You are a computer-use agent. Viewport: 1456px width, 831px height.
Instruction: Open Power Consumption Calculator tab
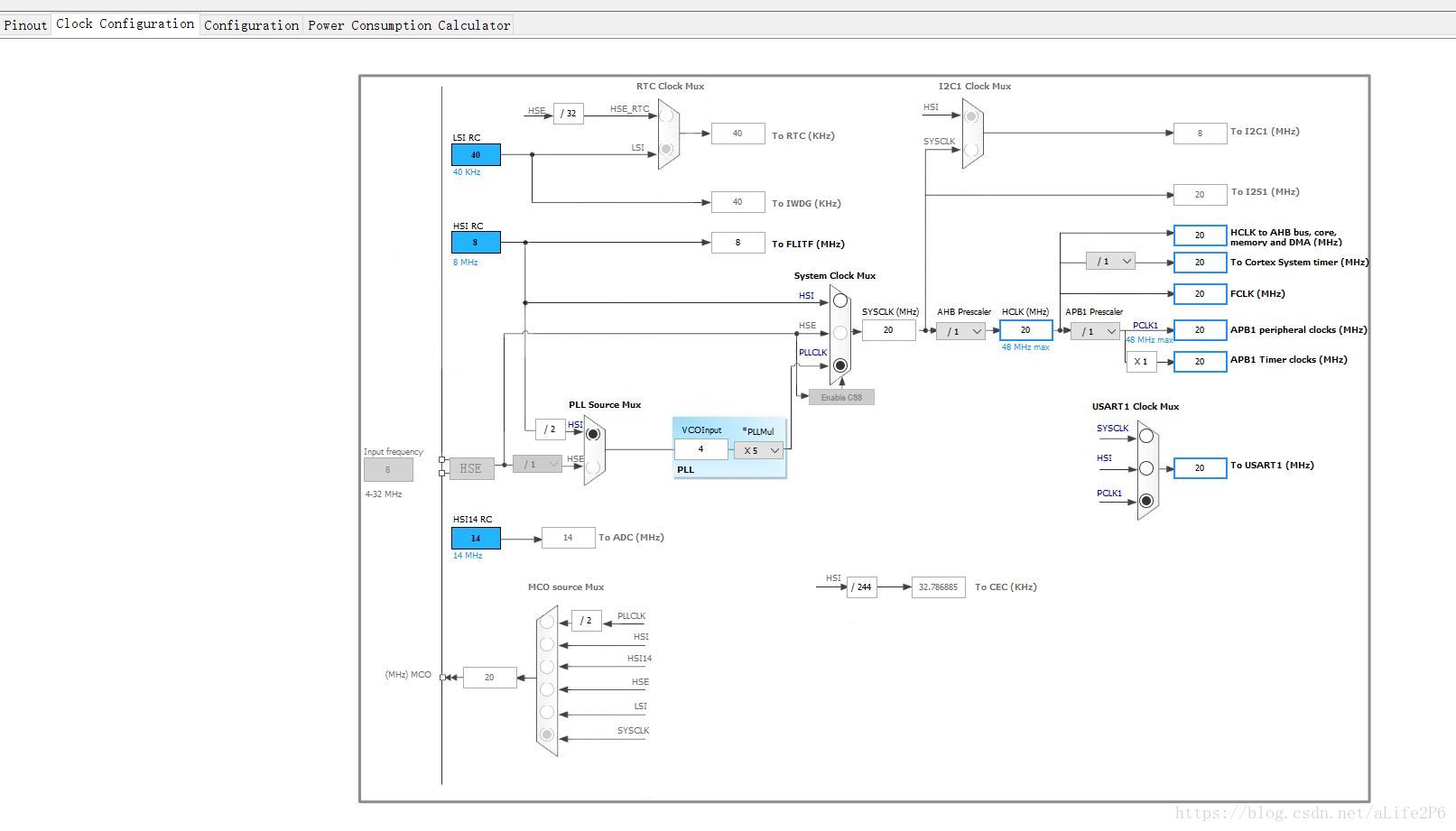pos(409,25)
